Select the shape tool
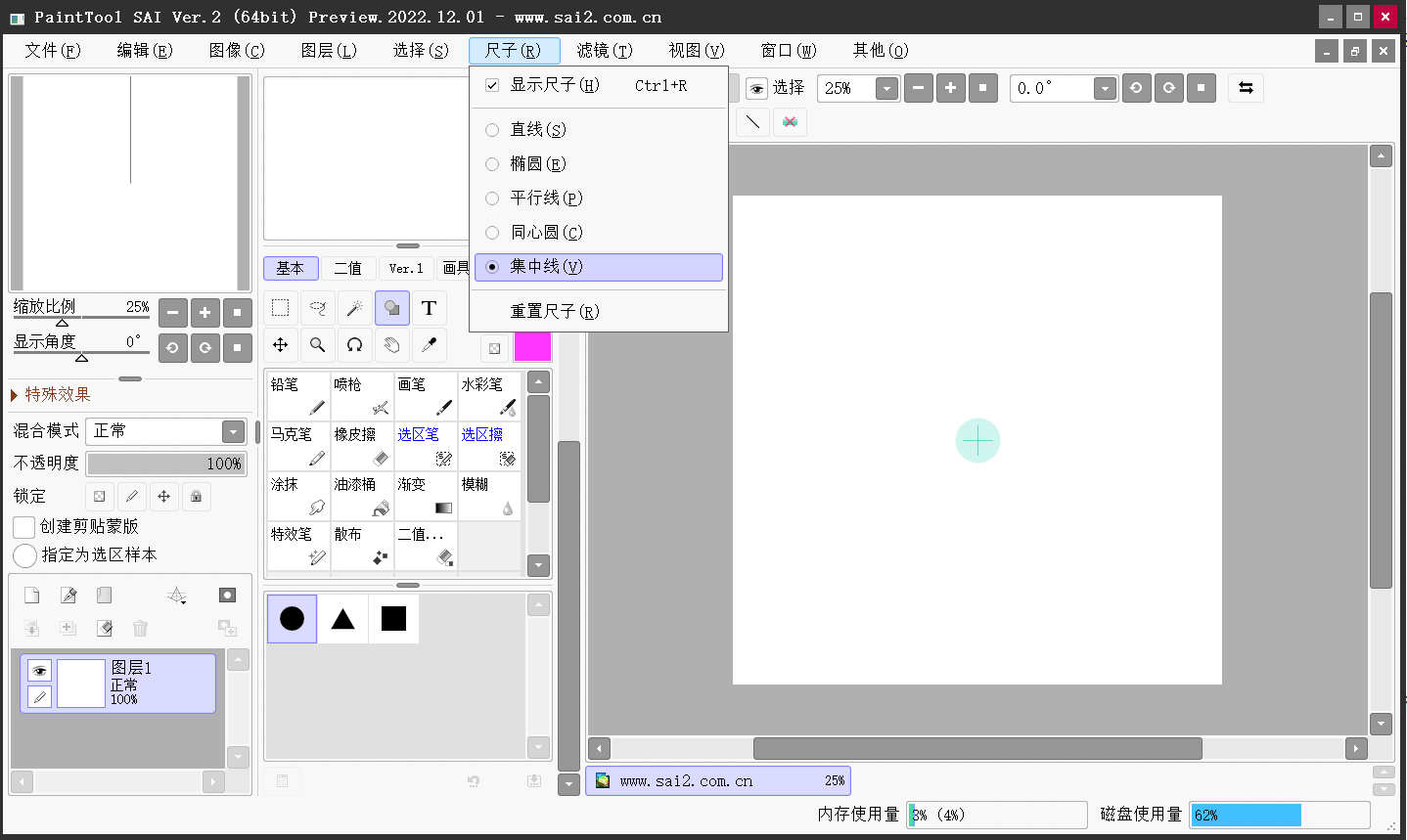 click(x=392, y=308)
